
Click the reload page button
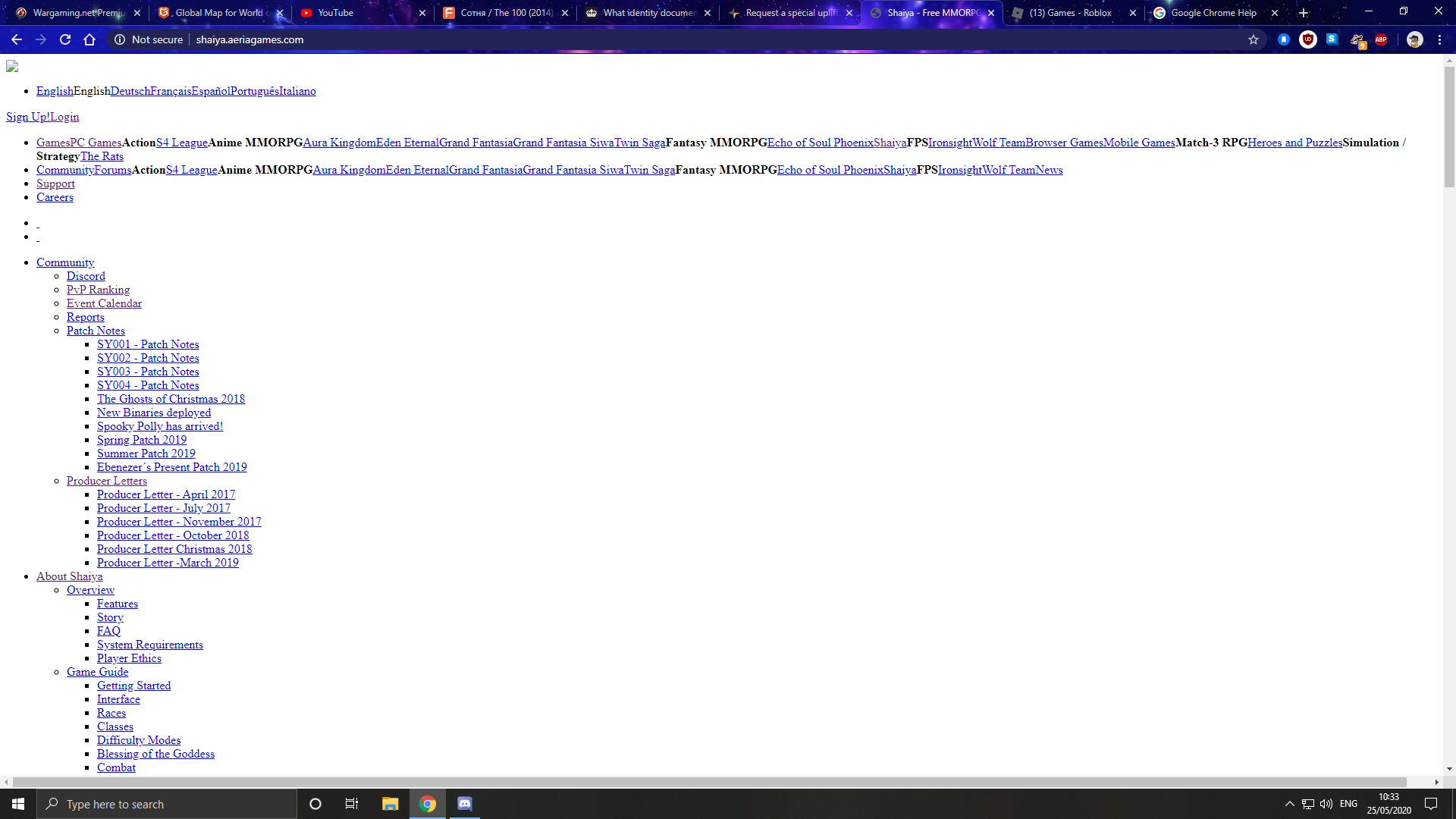pos(65,39)
